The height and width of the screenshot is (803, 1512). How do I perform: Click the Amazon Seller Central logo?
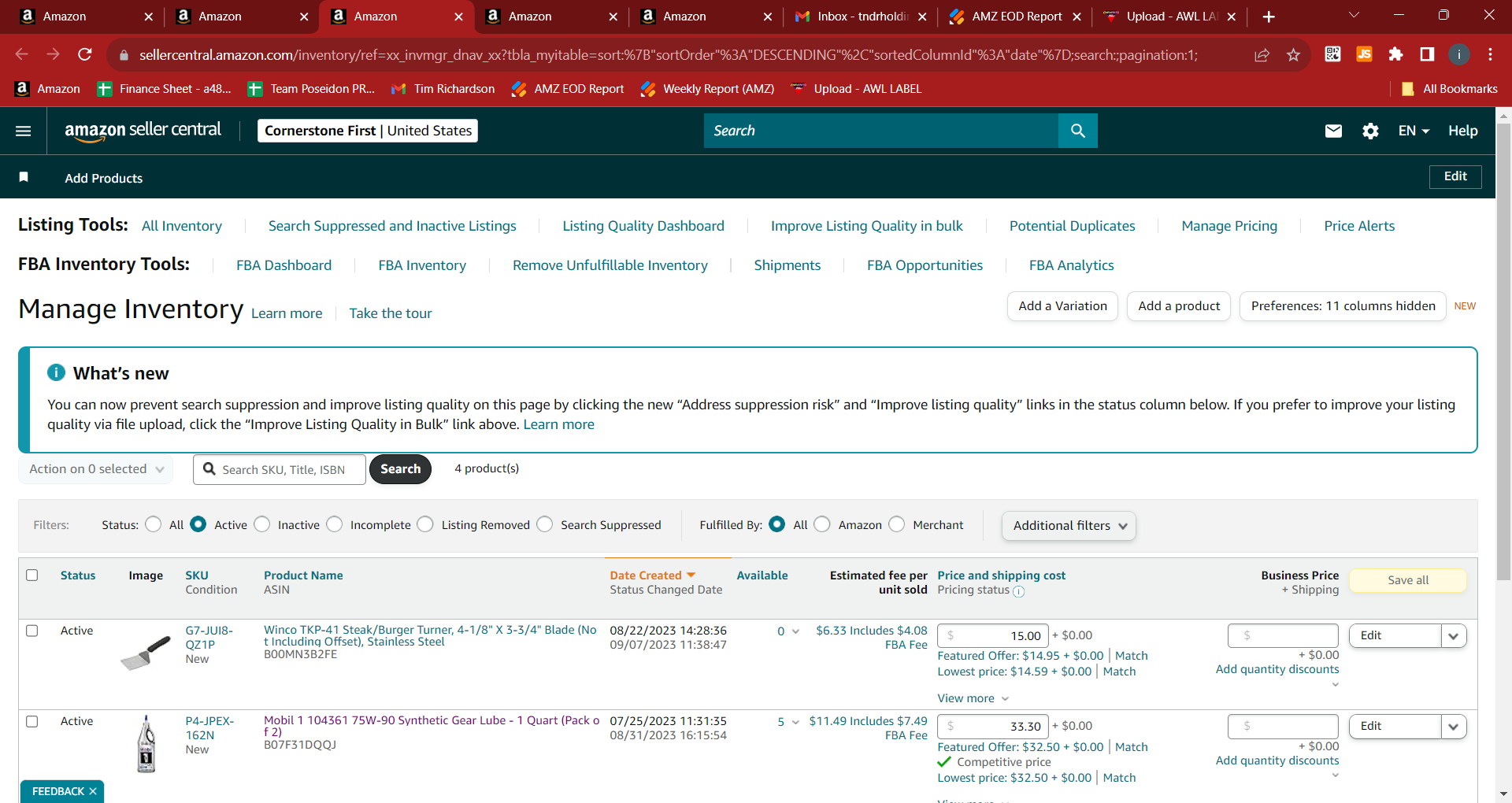tap(143, 131)
